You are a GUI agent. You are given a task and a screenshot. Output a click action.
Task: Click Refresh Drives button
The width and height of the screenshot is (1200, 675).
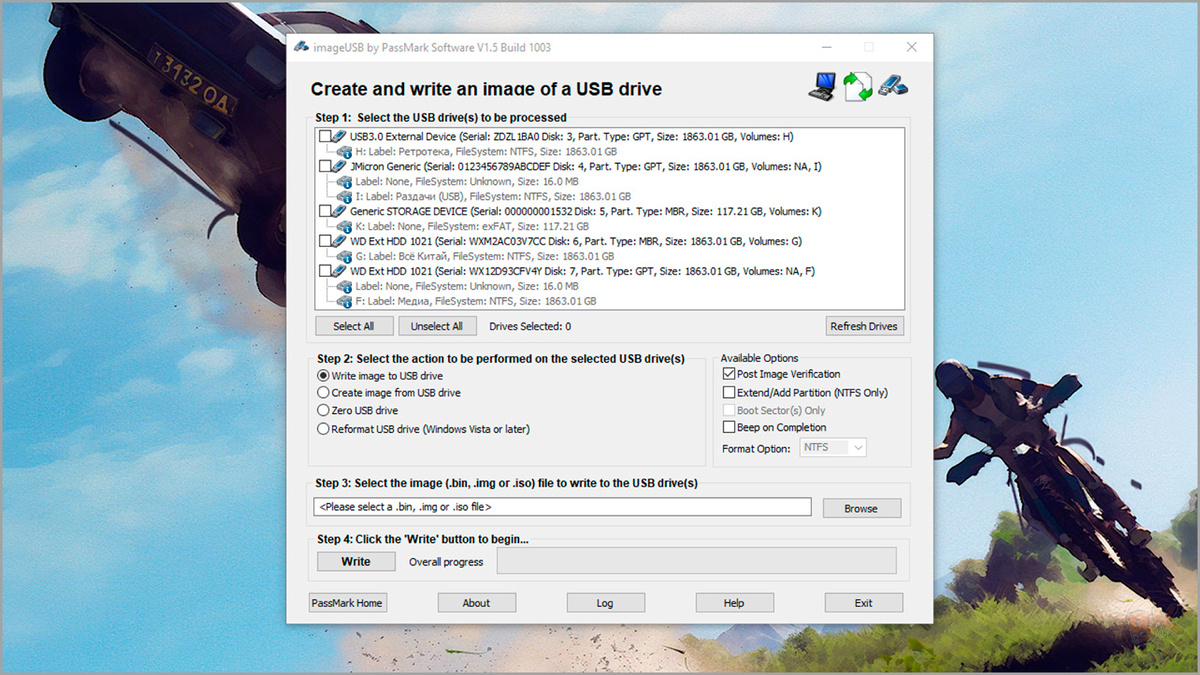click(864, 326)
